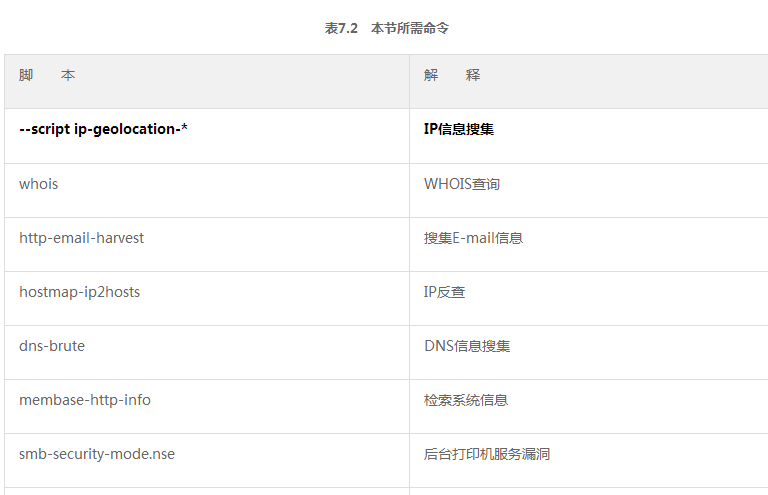Click the IP信息搜集 description cell
Image resolution: width=768 pixels, height=495 pixels.
[x=458, y=129]
